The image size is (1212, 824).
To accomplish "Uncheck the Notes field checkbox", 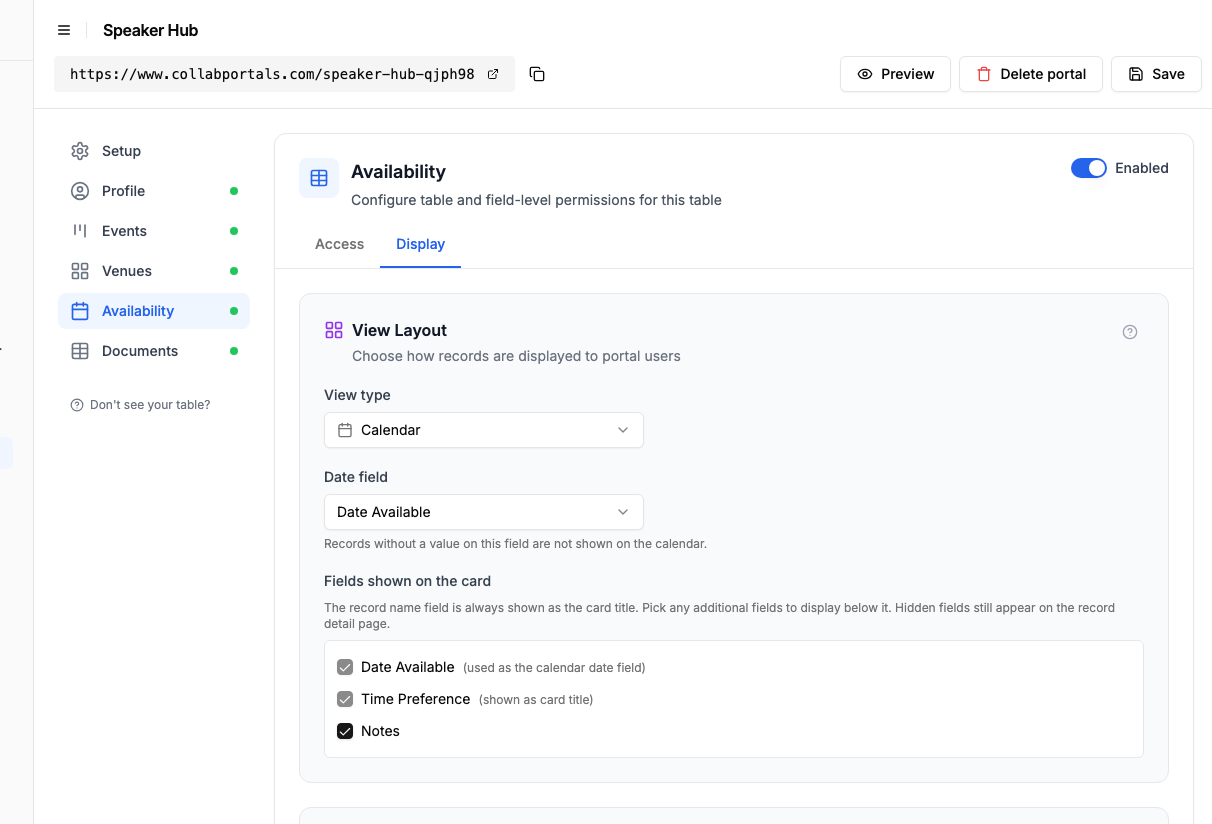I will coord(345,731).
